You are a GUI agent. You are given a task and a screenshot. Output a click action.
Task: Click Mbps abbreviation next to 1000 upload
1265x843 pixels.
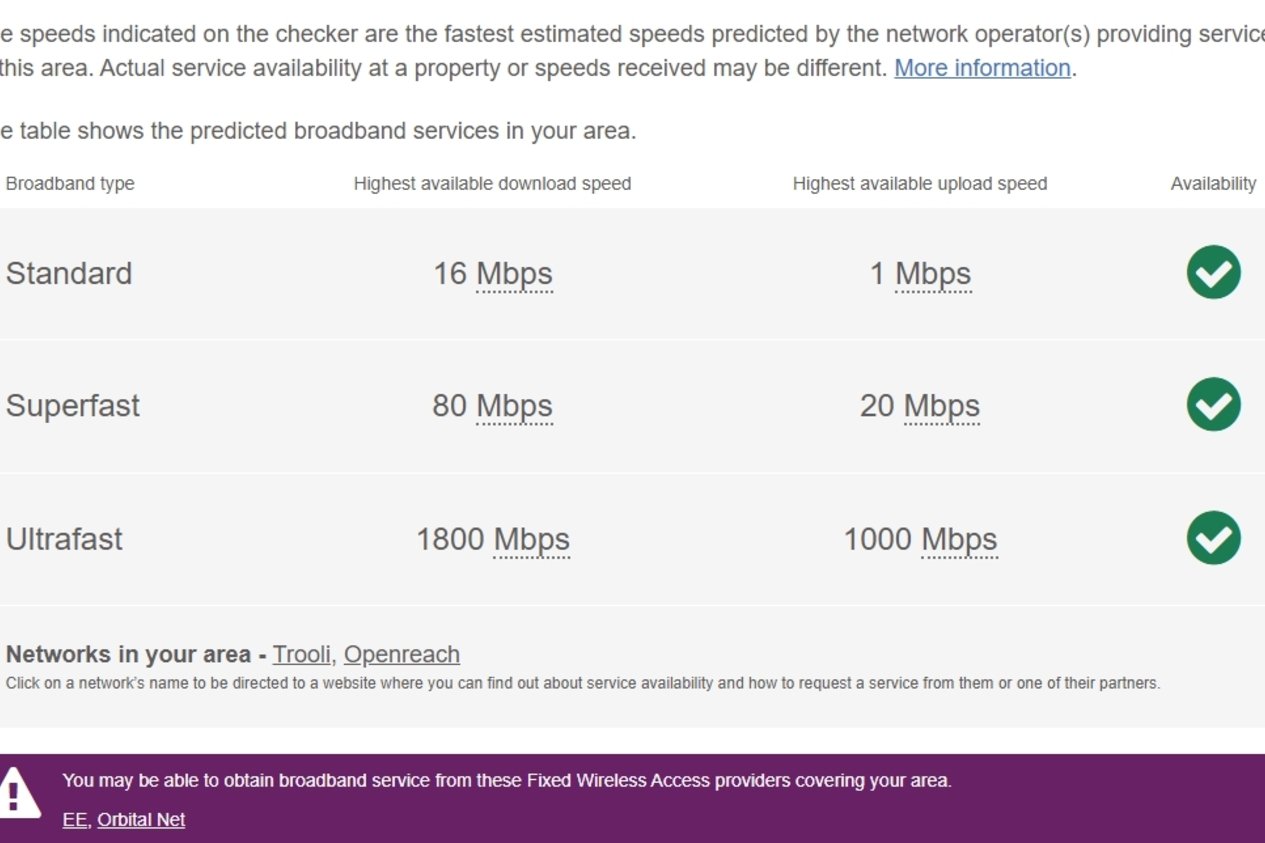tap(960, 539)
